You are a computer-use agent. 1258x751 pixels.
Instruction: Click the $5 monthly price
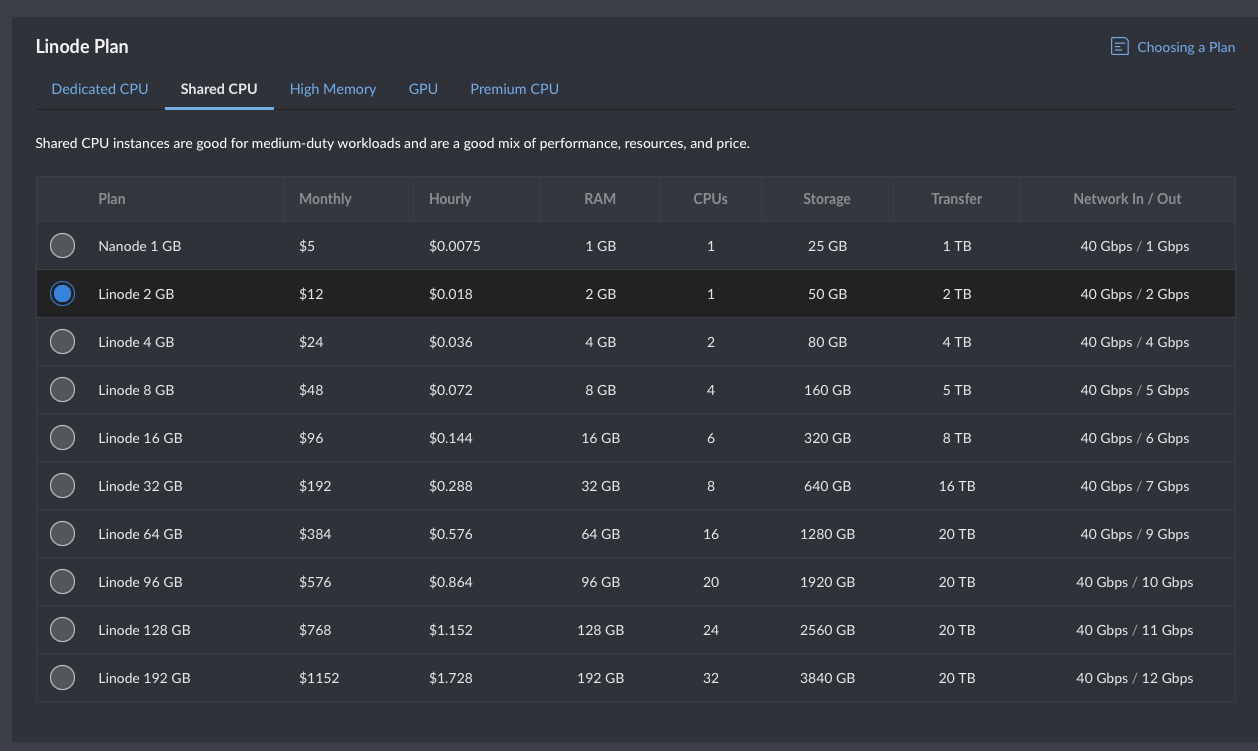(307, 246)
